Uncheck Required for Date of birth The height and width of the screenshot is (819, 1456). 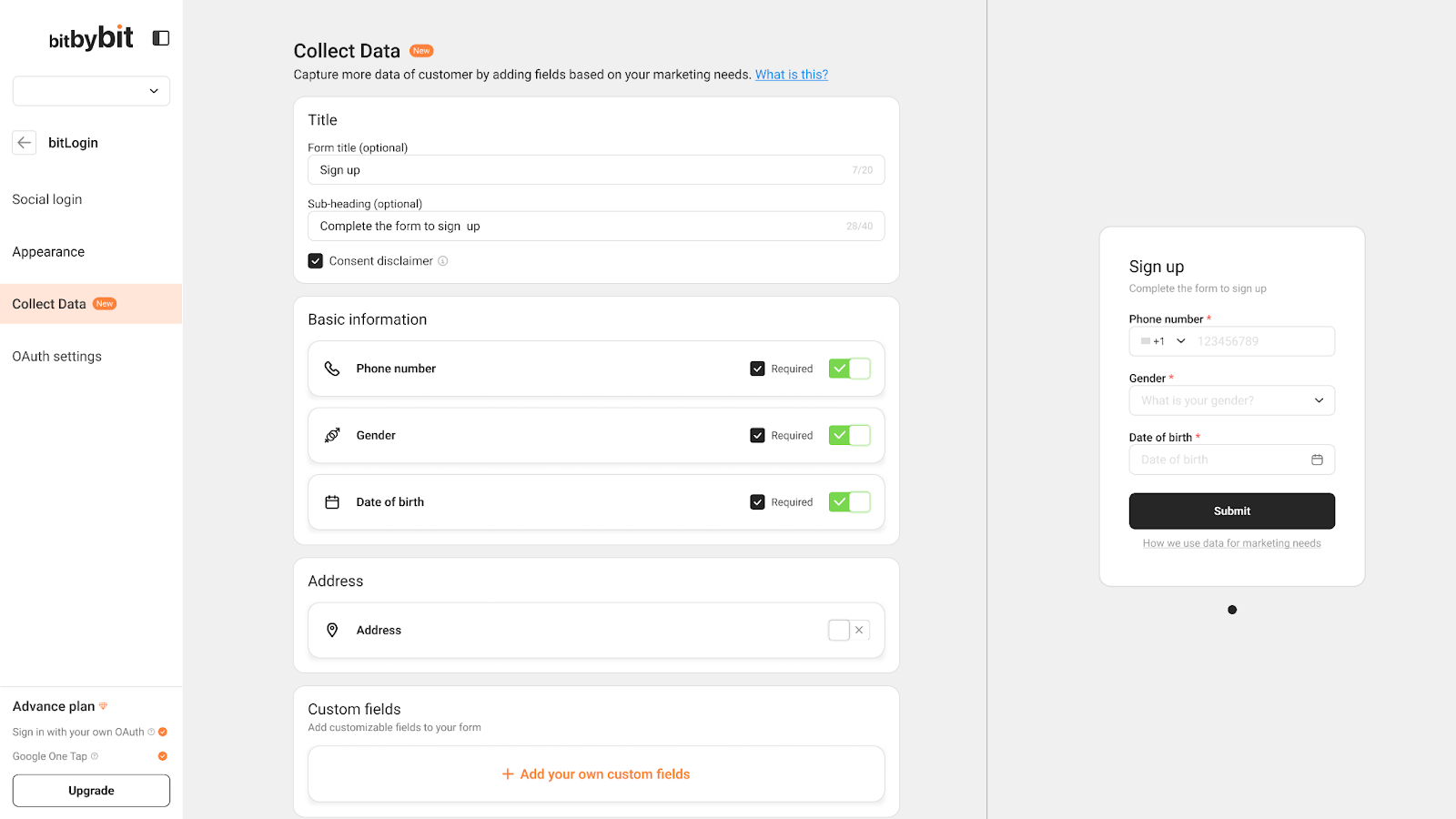757,502
